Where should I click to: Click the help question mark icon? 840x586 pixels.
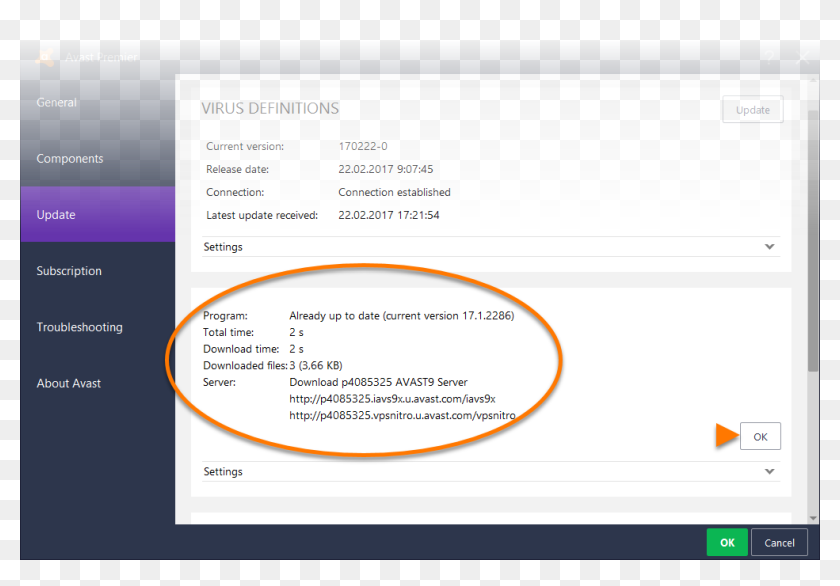point(770,57)
